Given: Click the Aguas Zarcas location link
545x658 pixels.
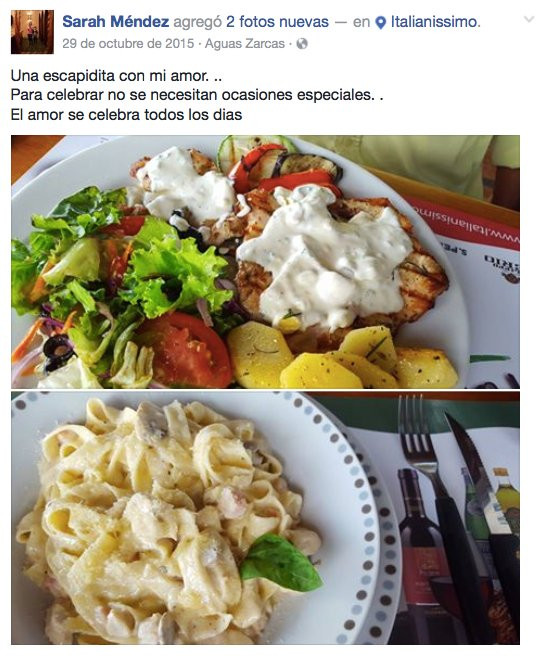Looking at the screenshot, I should (x=245, y=44).
